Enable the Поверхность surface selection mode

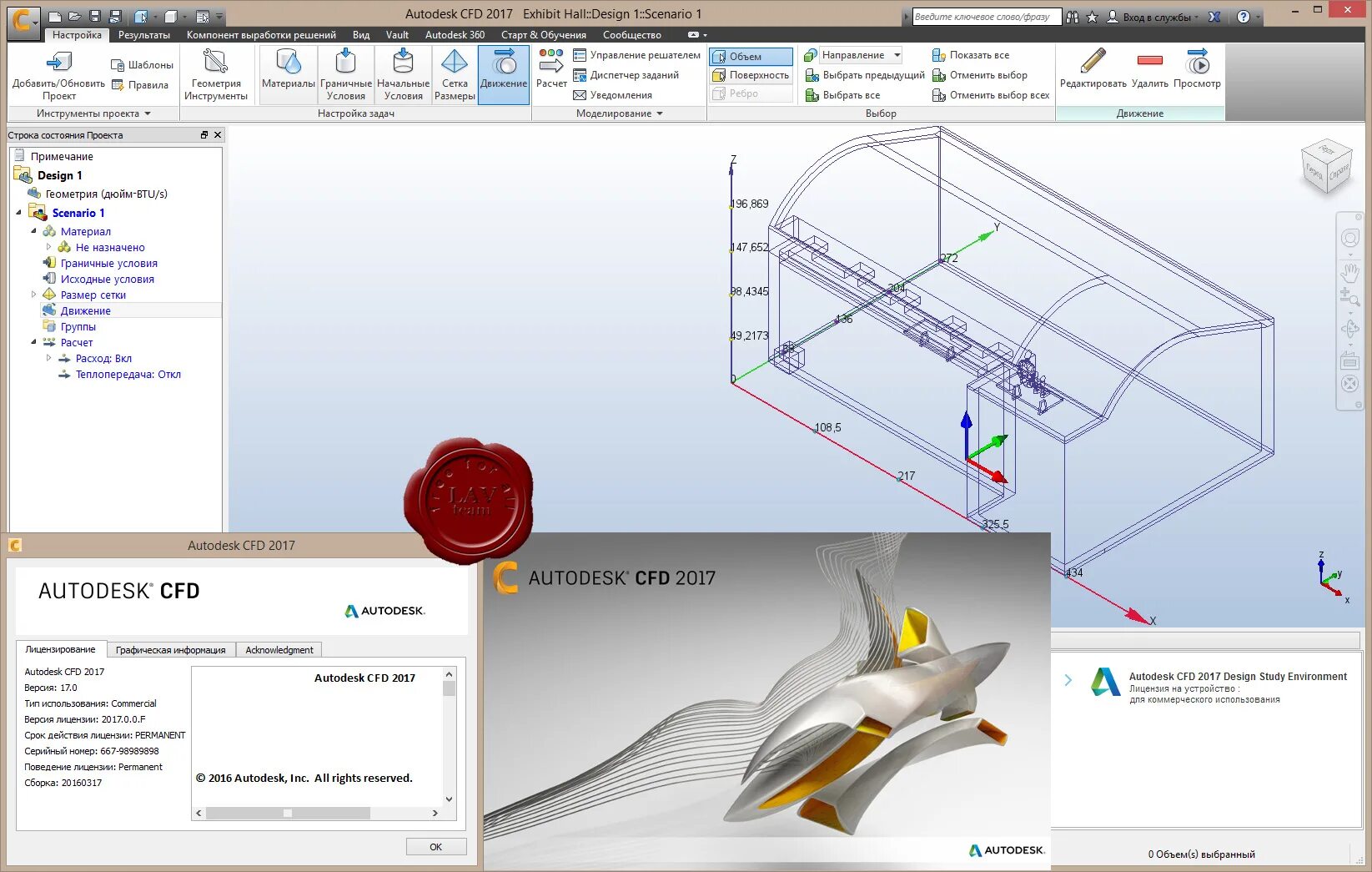(x=751, y=75)
